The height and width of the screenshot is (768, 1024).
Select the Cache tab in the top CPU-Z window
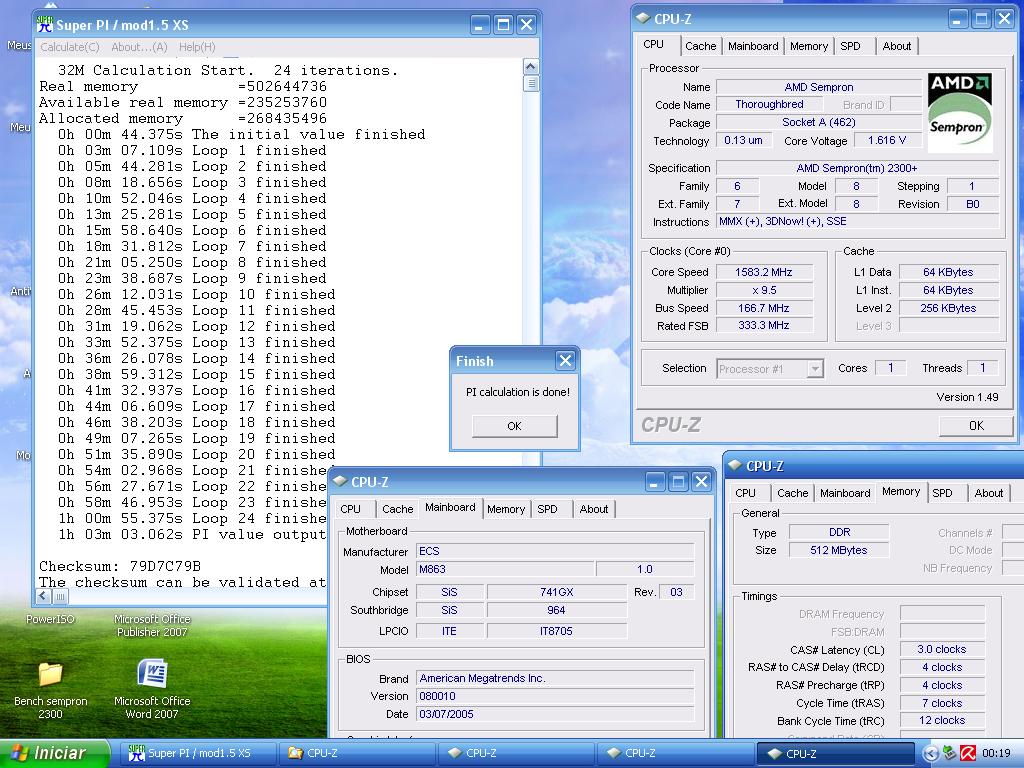(x=701, y=46)
